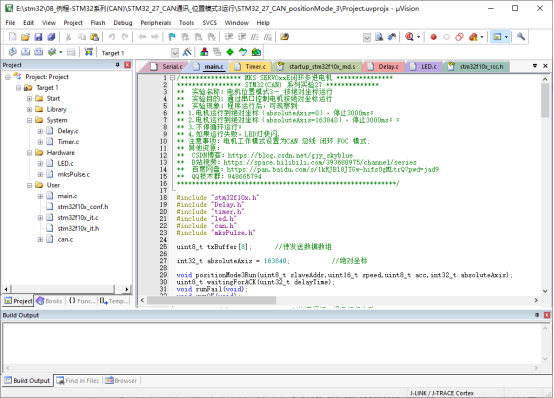Expand the main.c node in the project tree

click(x=40, y=196)
